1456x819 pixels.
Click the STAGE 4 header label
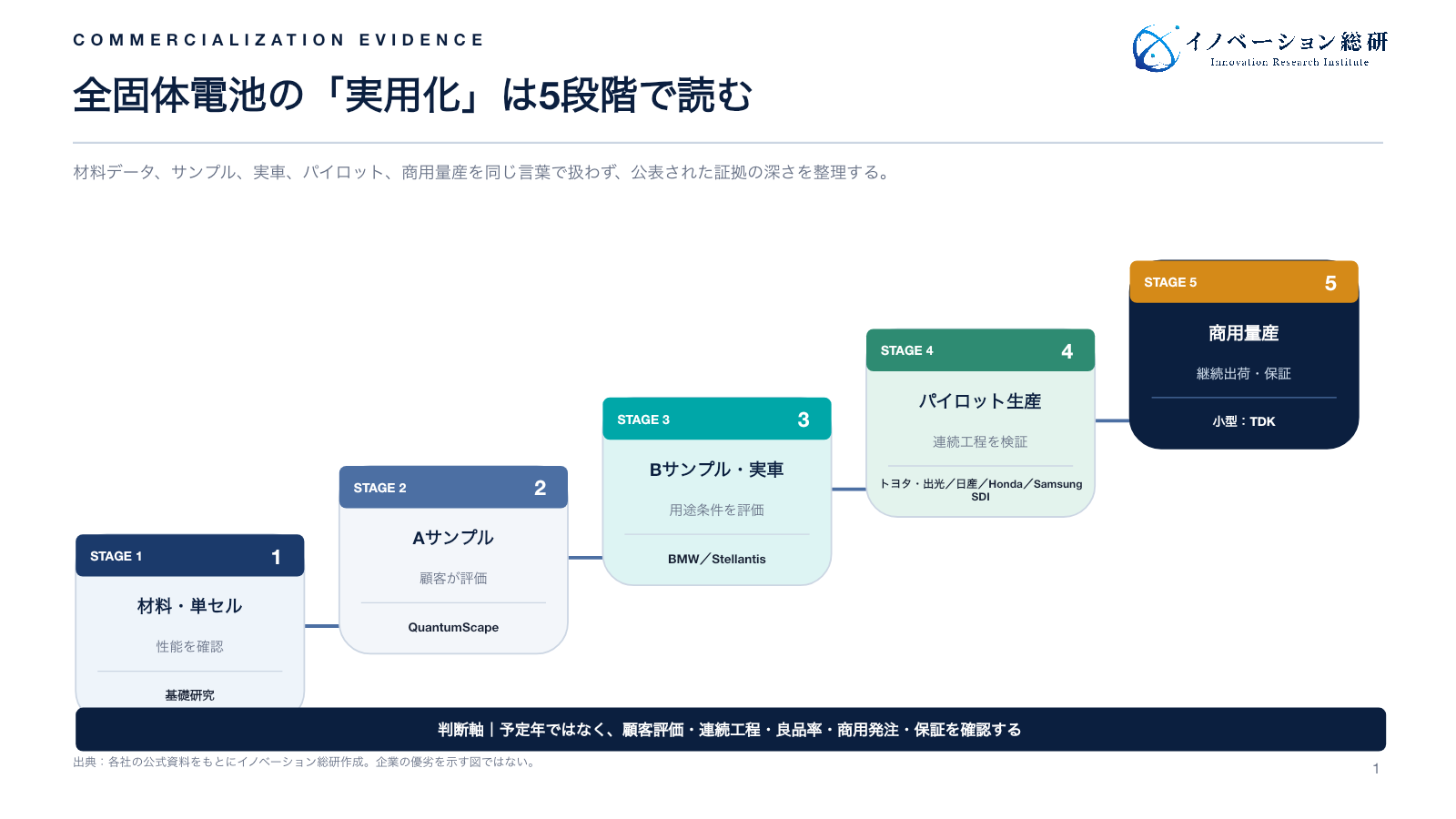click(x=906, y=350)
